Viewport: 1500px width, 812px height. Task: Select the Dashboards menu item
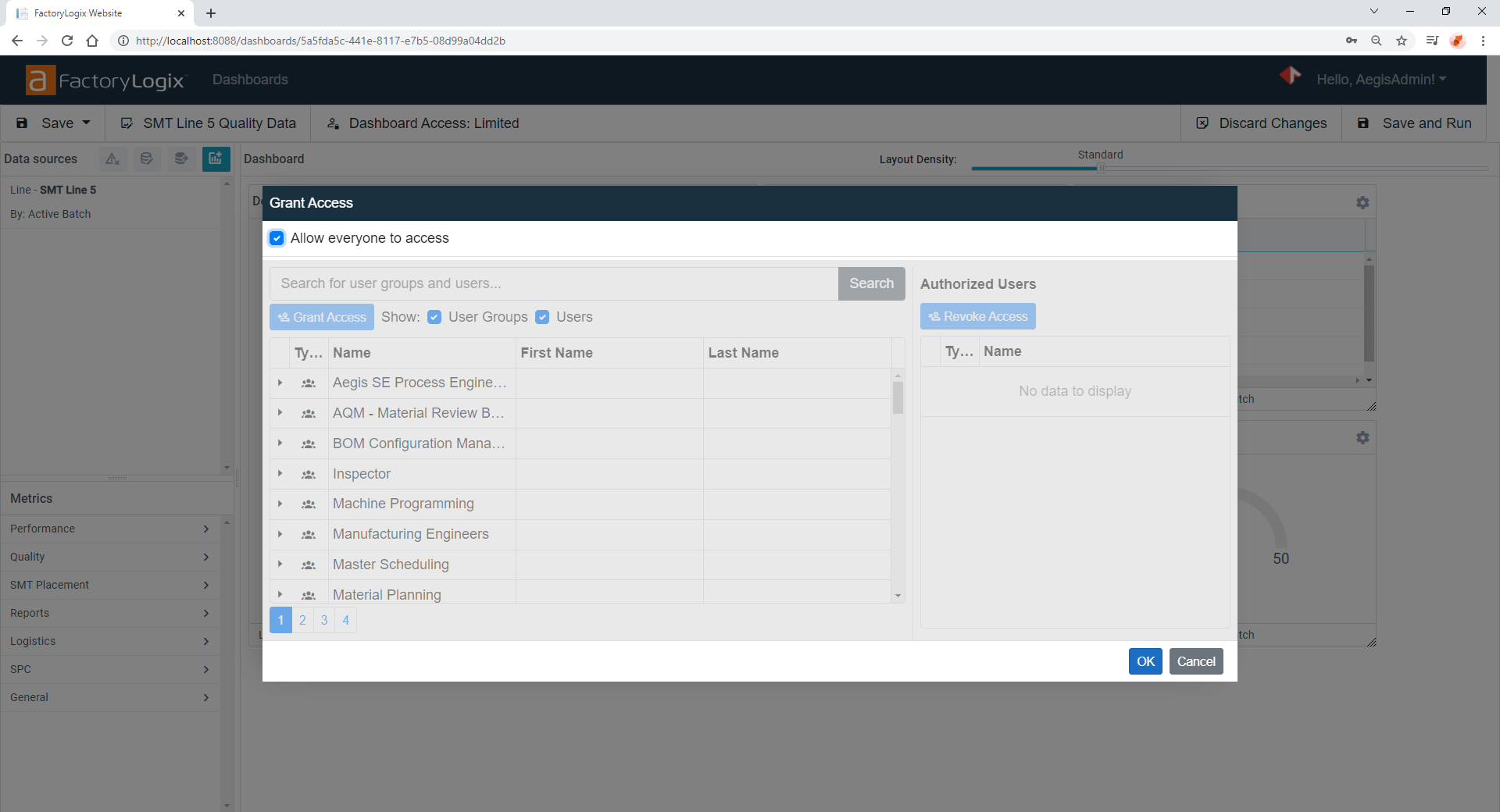[249, 79]
